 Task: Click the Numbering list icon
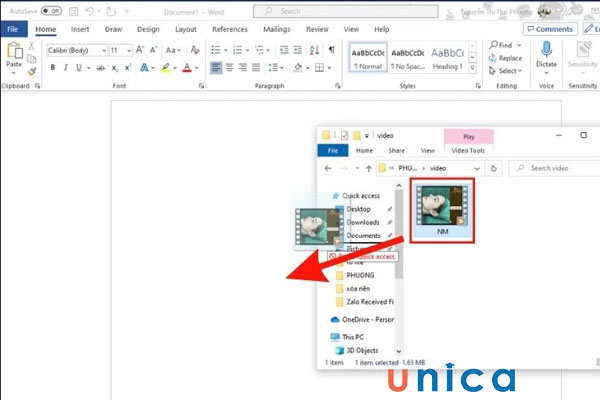tap(238, 50)
